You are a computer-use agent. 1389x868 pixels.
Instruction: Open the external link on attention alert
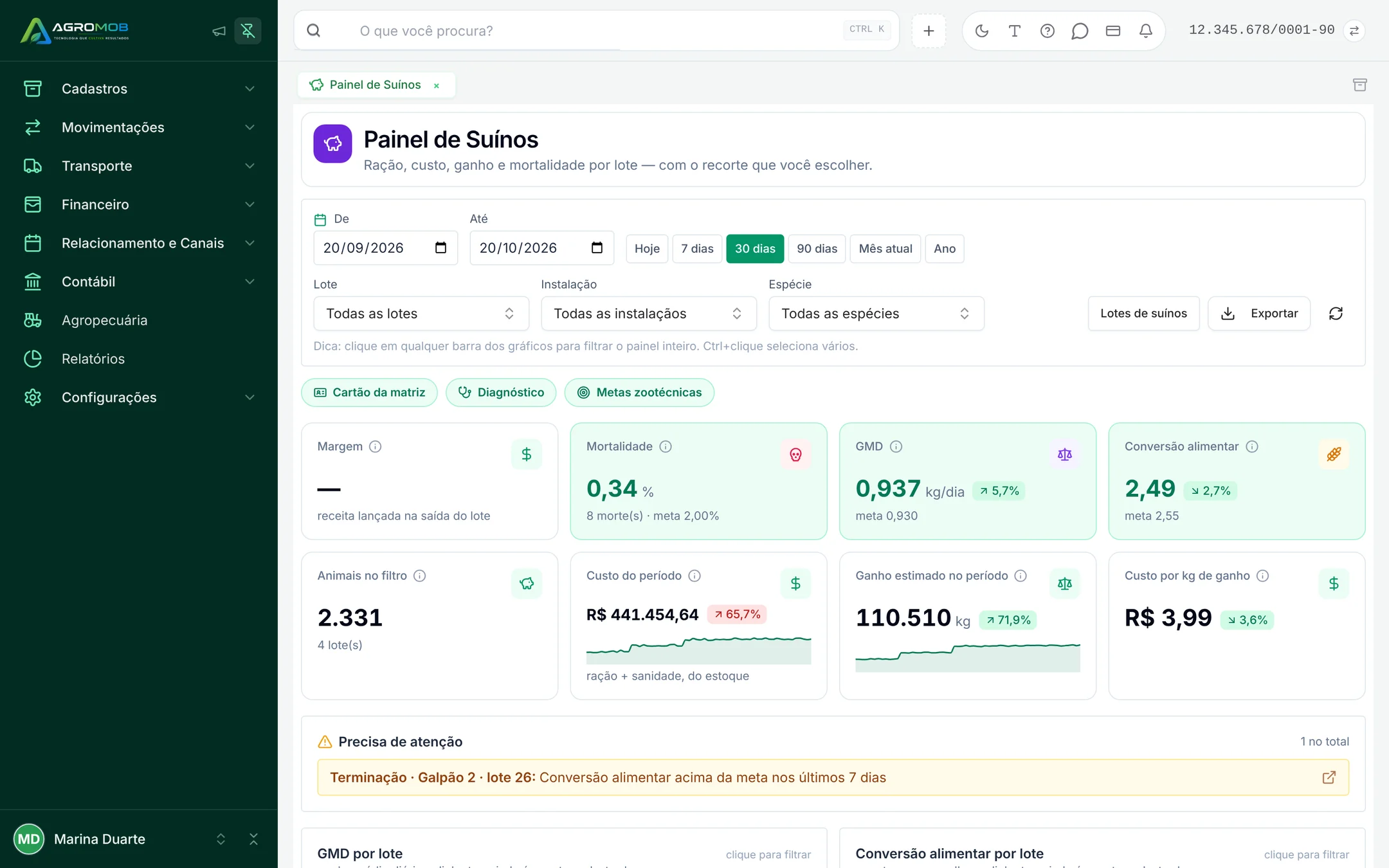[x=1329, y=777]
